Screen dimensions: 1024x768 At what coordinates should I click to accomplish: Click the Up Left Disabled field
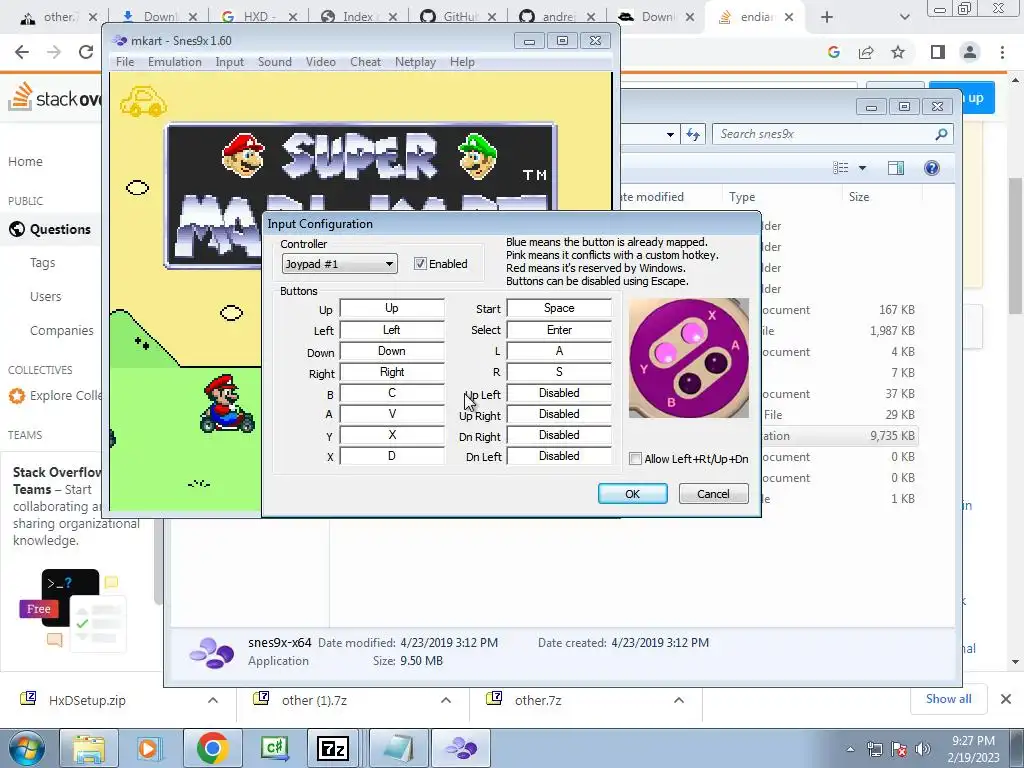click(x=559, y=392)
